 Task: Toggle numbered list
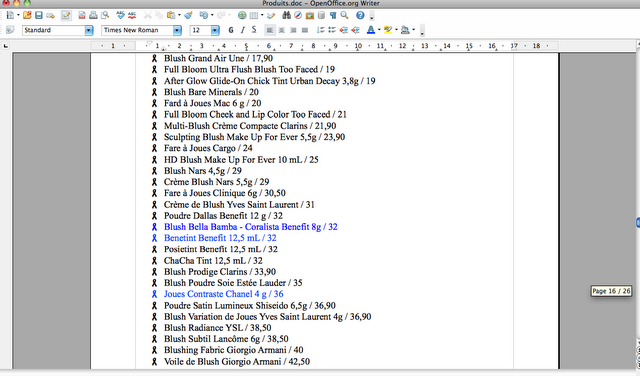point(320,30)
